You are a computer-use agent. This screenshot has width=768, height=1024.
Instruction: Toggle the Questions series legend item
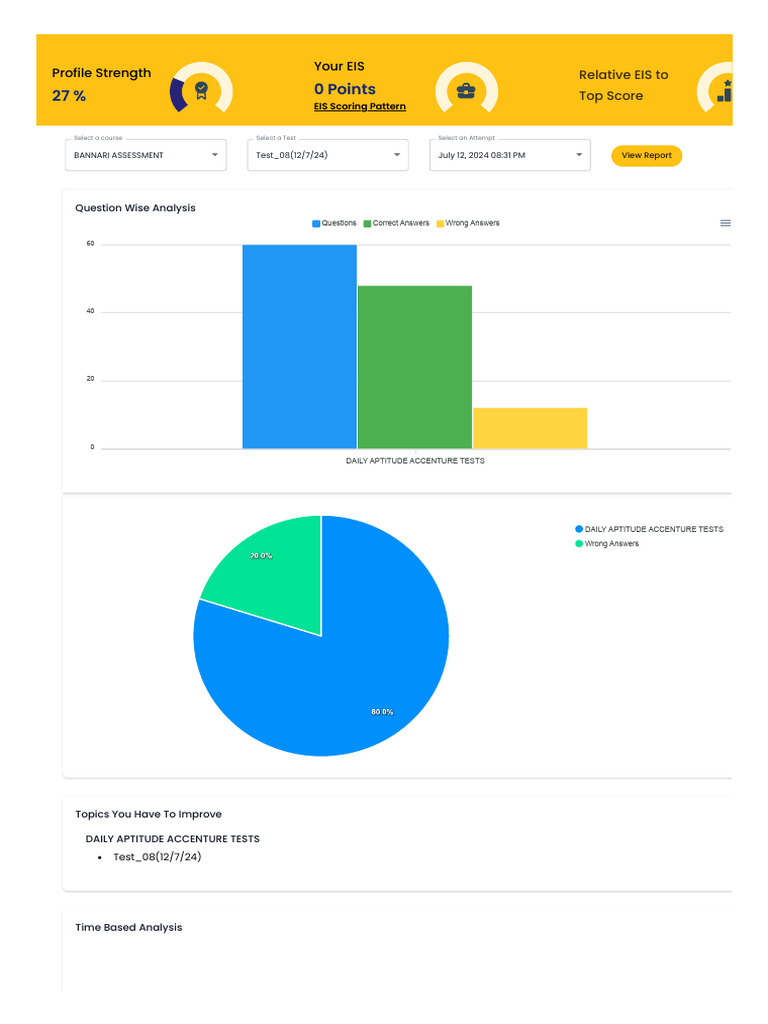click(x=334, y=223)
